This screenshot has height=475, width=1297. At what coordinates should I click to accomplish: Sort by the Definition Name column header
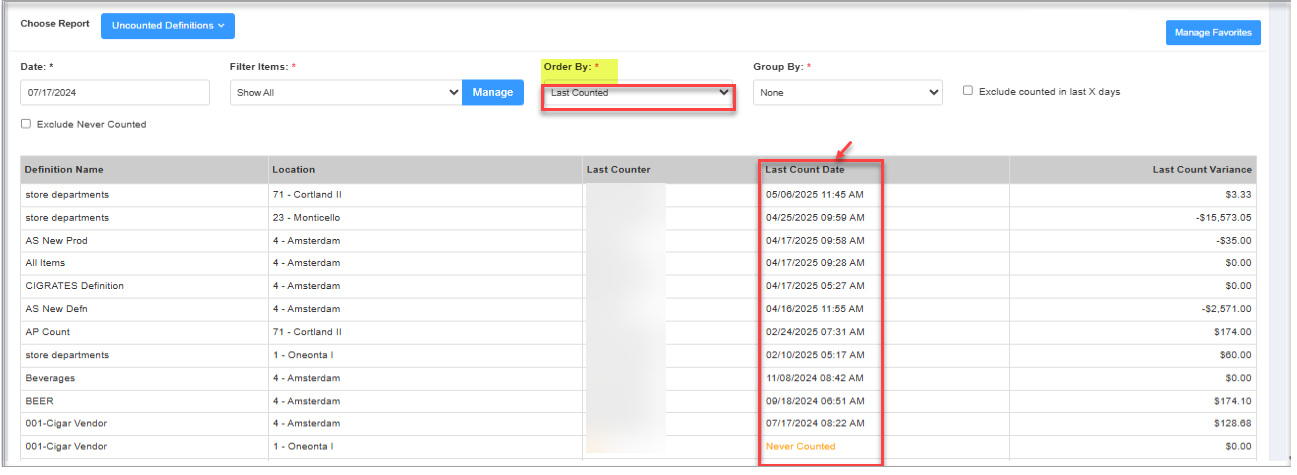pyautogui.click(x=64, y=170)
